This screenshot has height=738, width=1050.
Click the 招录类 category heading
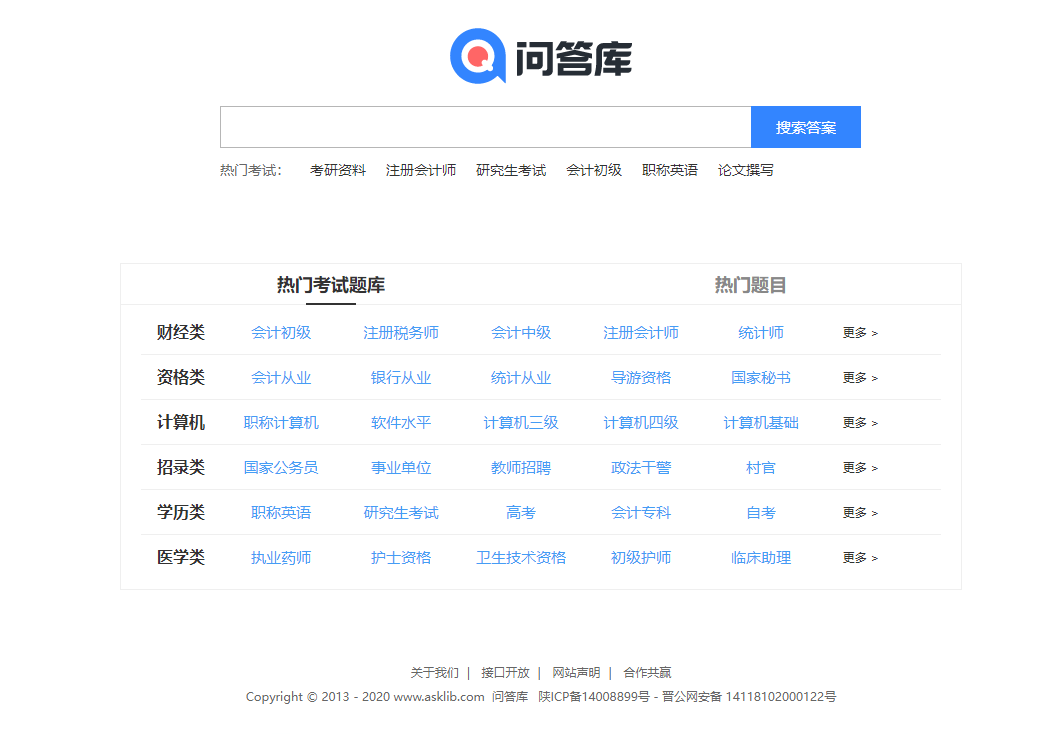[x=181, y=467]
